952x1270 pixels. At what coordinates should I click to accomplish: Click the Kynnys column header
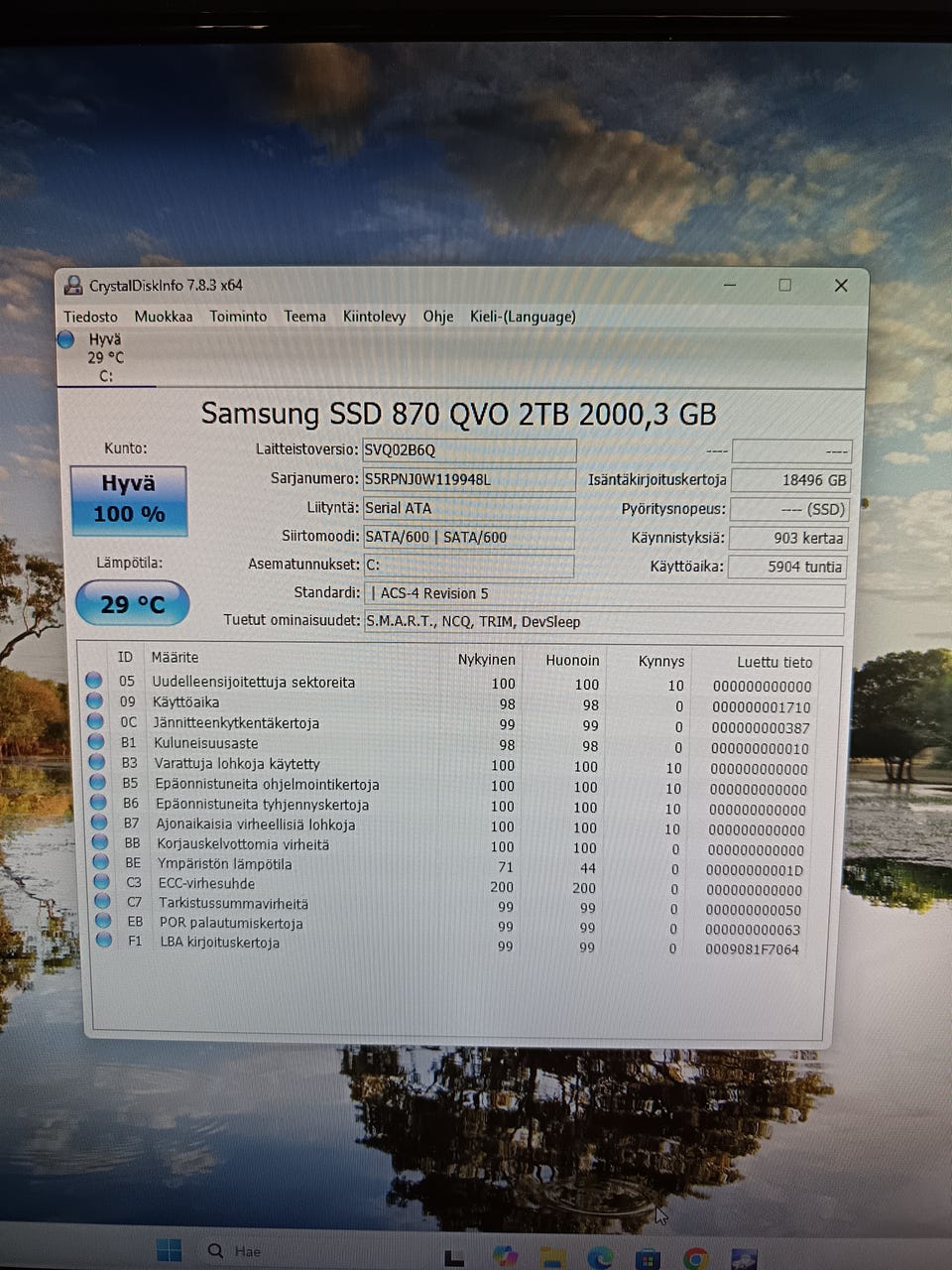click(x=661, y=661)
